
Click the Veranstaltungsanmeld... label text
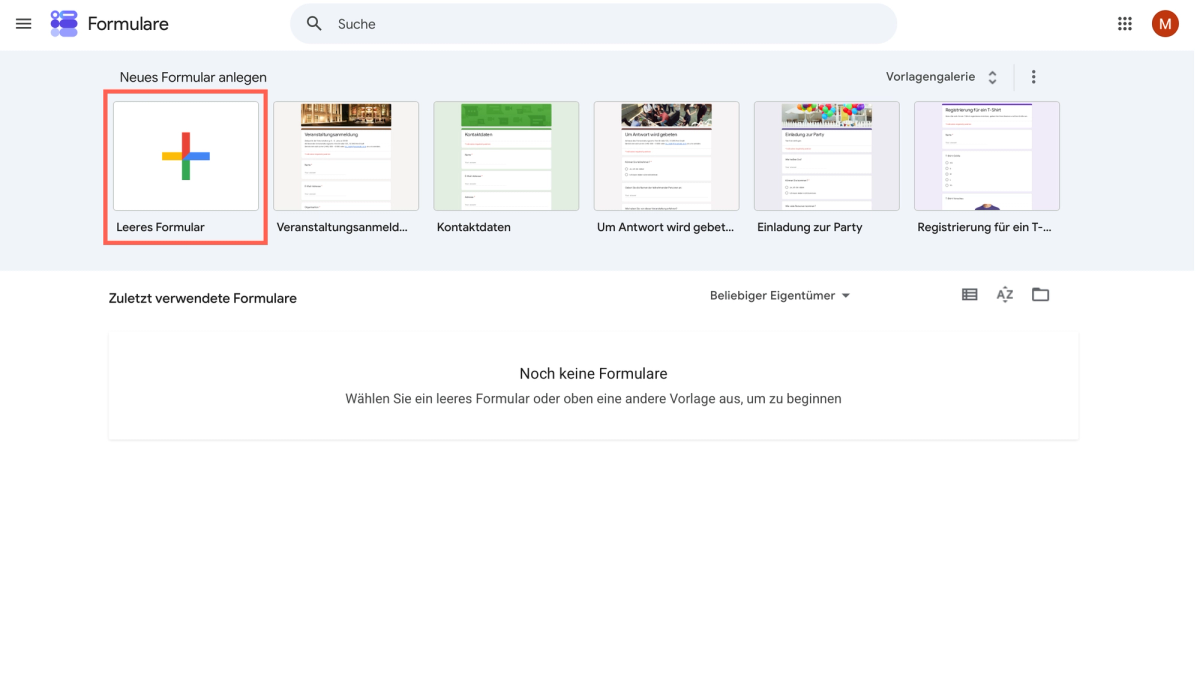click(342, 227)
